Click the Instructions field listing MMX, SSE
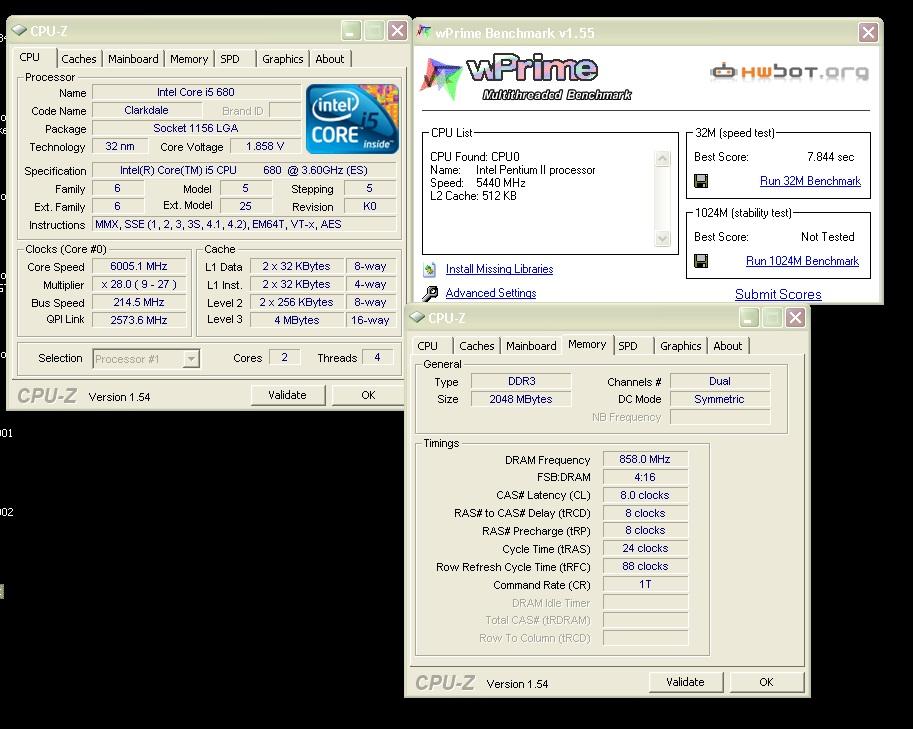The image size is (913, 729). coord(244,224)
